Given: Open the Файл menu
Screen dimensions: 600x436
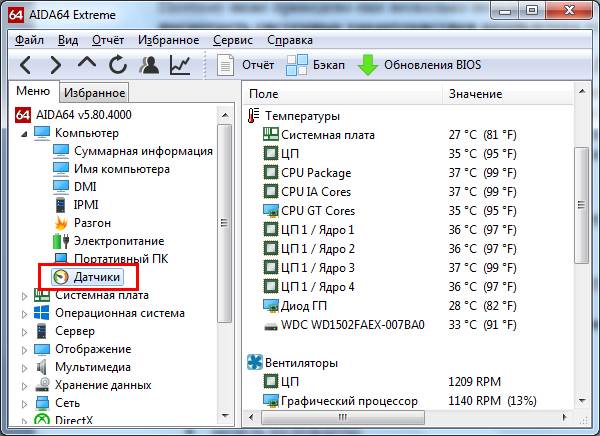Looking at the screenshot, I should (30, 40).
